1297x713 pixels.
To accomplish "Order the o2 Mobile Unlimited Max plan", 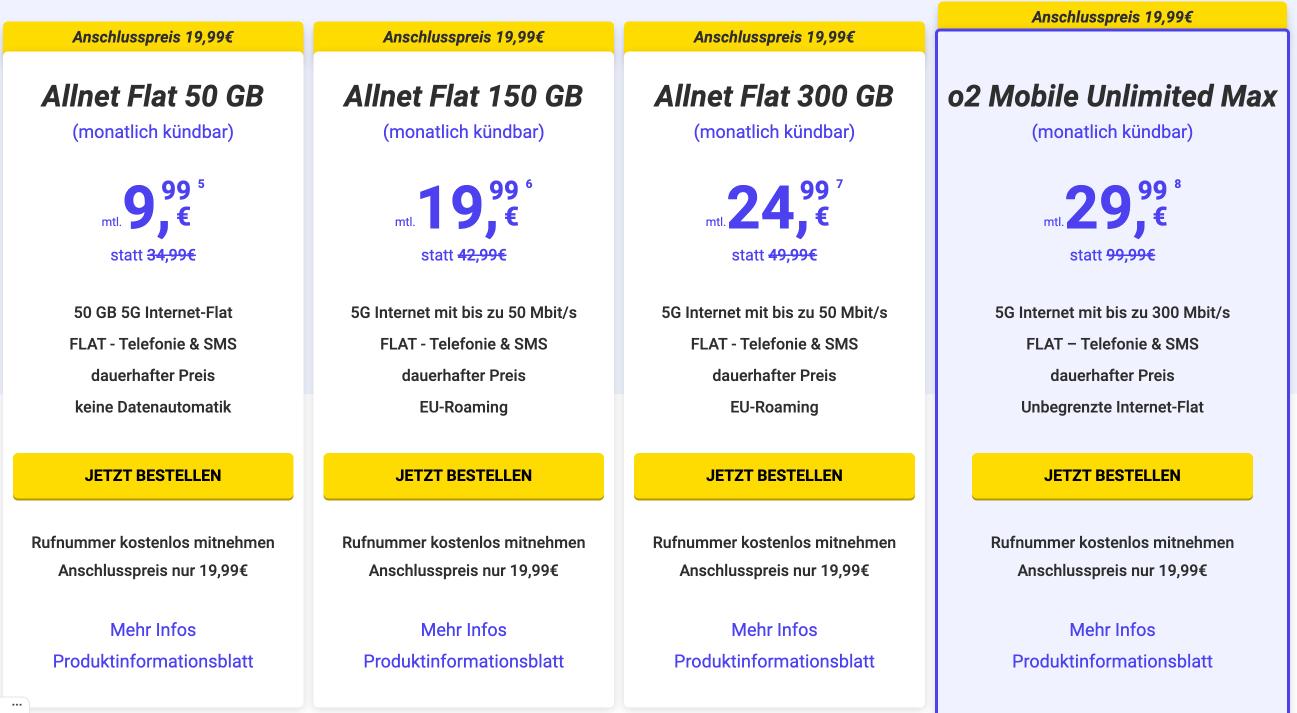I will click(x=1112, y=476).
